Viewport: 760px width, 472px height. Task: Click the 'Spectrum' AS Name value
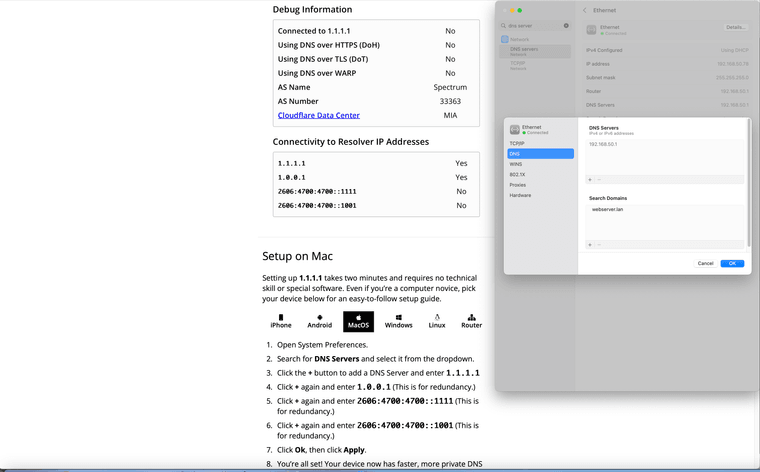pyautogui.click(x=450, y=87)
